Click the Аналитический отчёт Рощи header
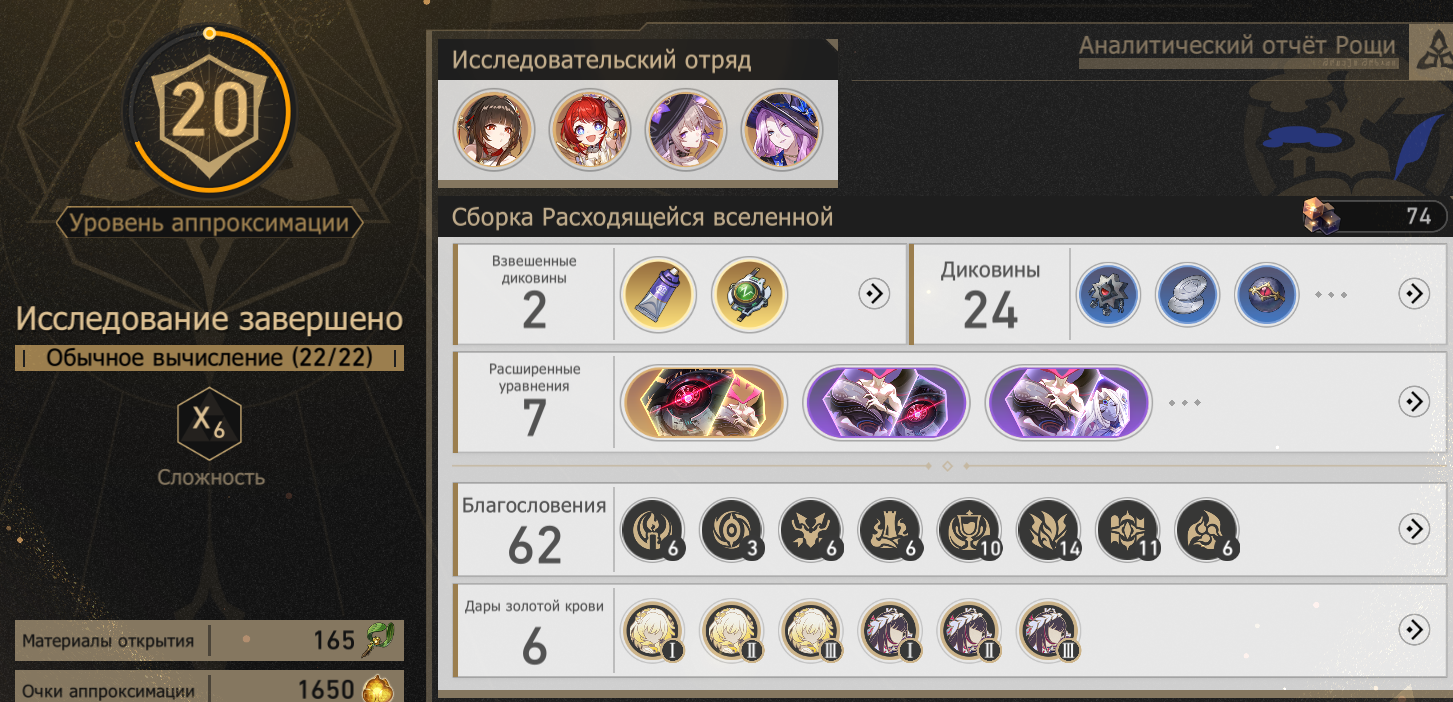 point(1237,46)
